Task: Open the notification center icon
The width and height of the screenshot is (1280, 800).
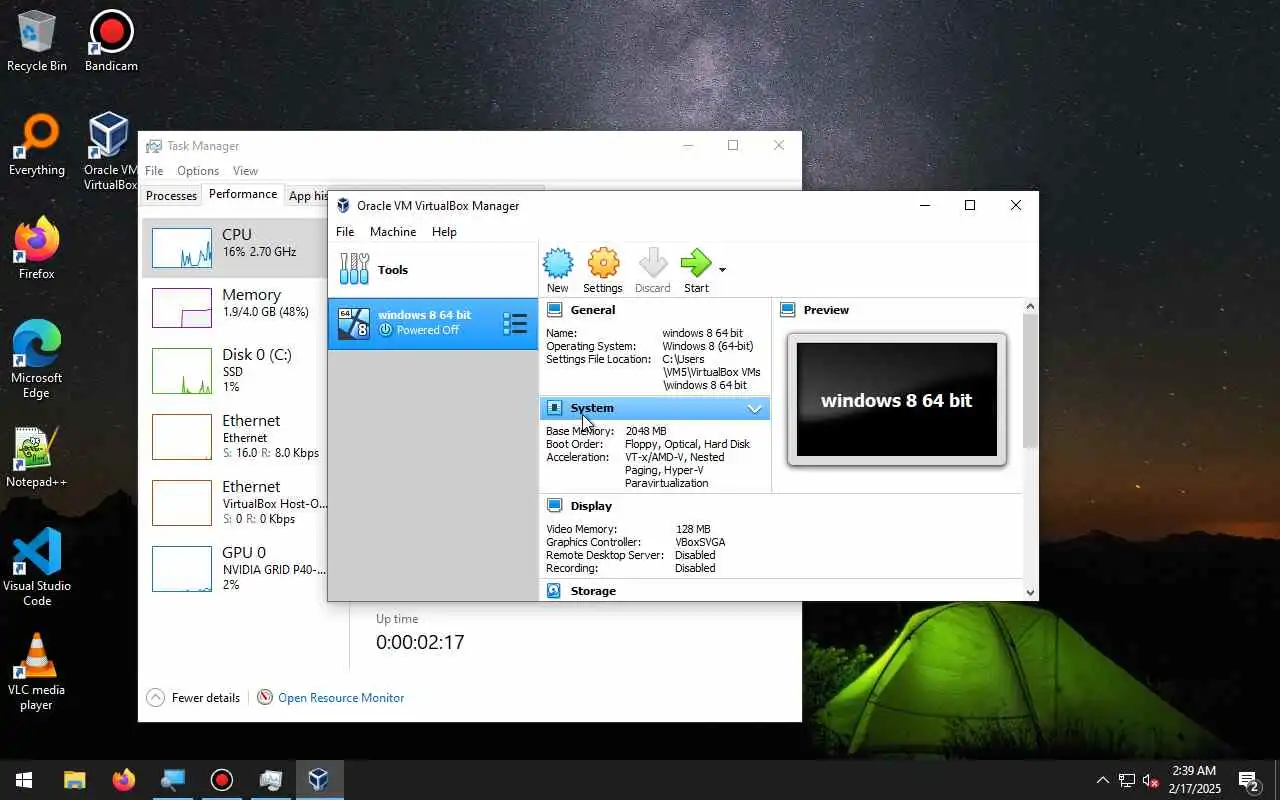Action: pyautogui.click(x=1249, y=780)
